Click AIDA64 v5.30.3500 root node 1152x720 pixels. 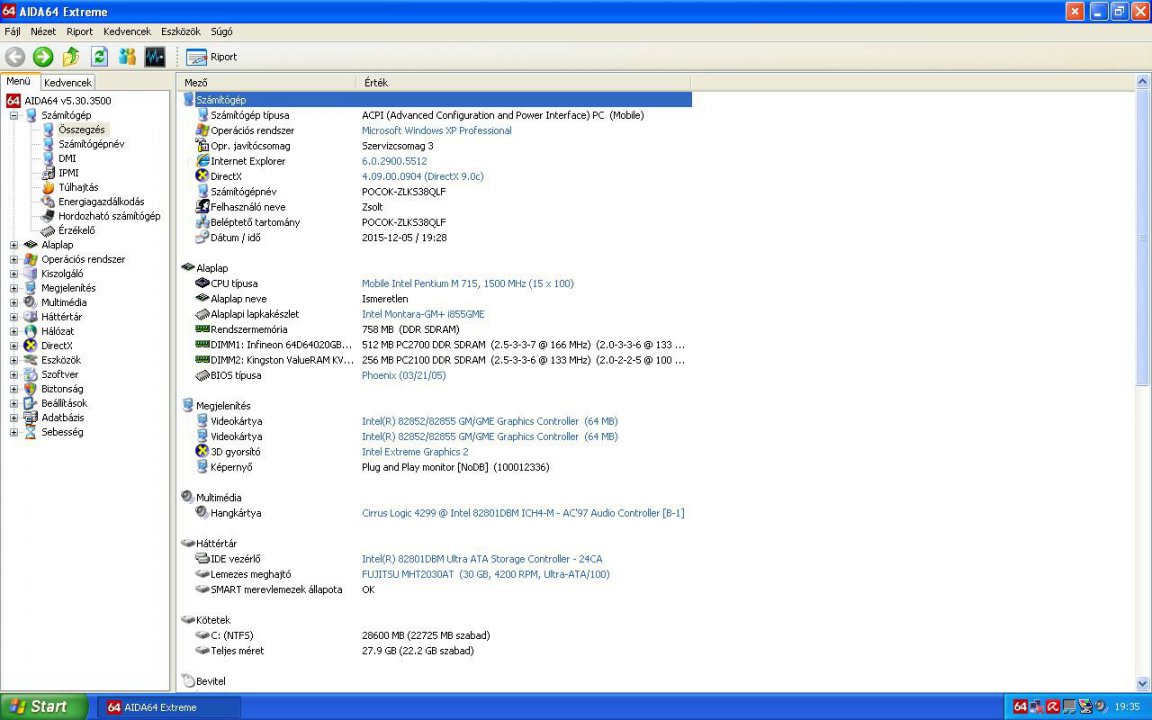[68, 101]
